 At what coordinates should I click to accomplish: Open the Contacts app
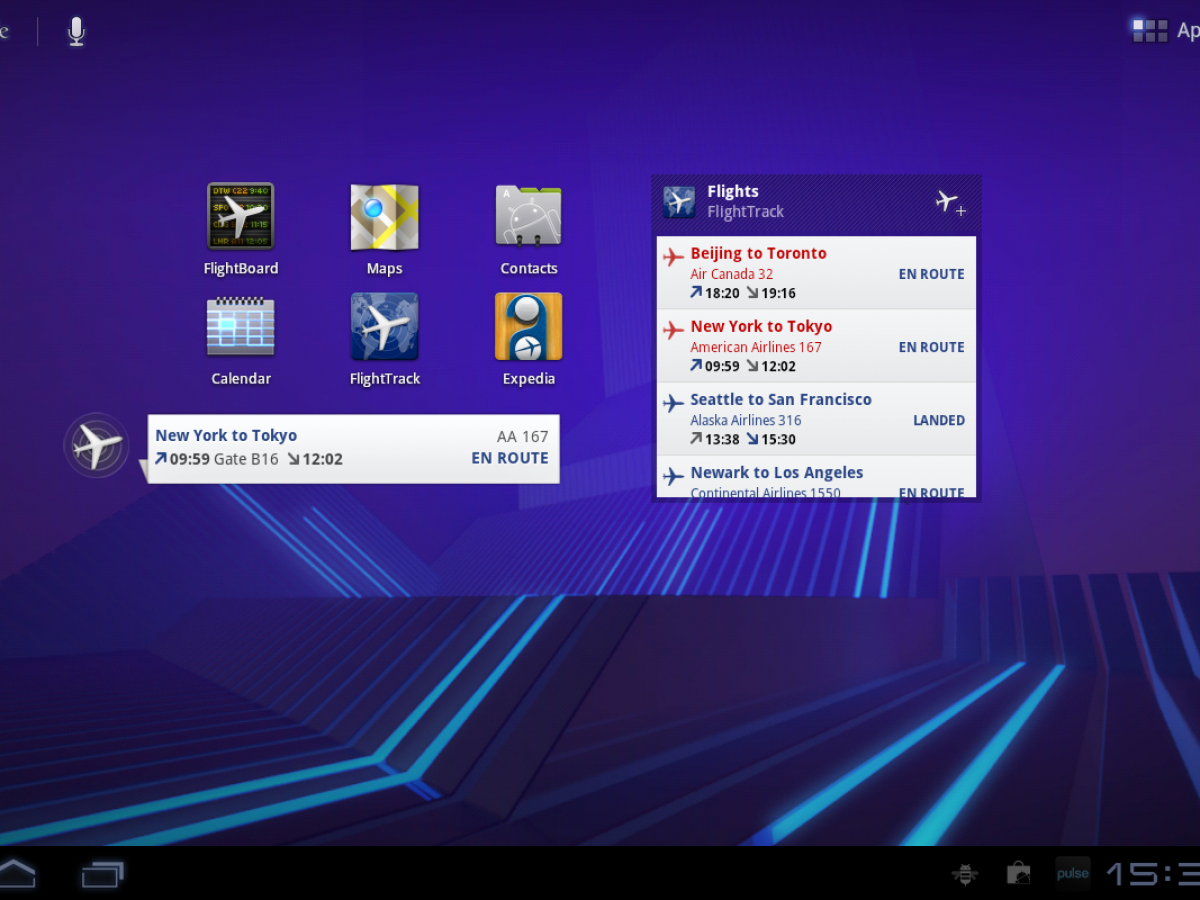(528, 216)
